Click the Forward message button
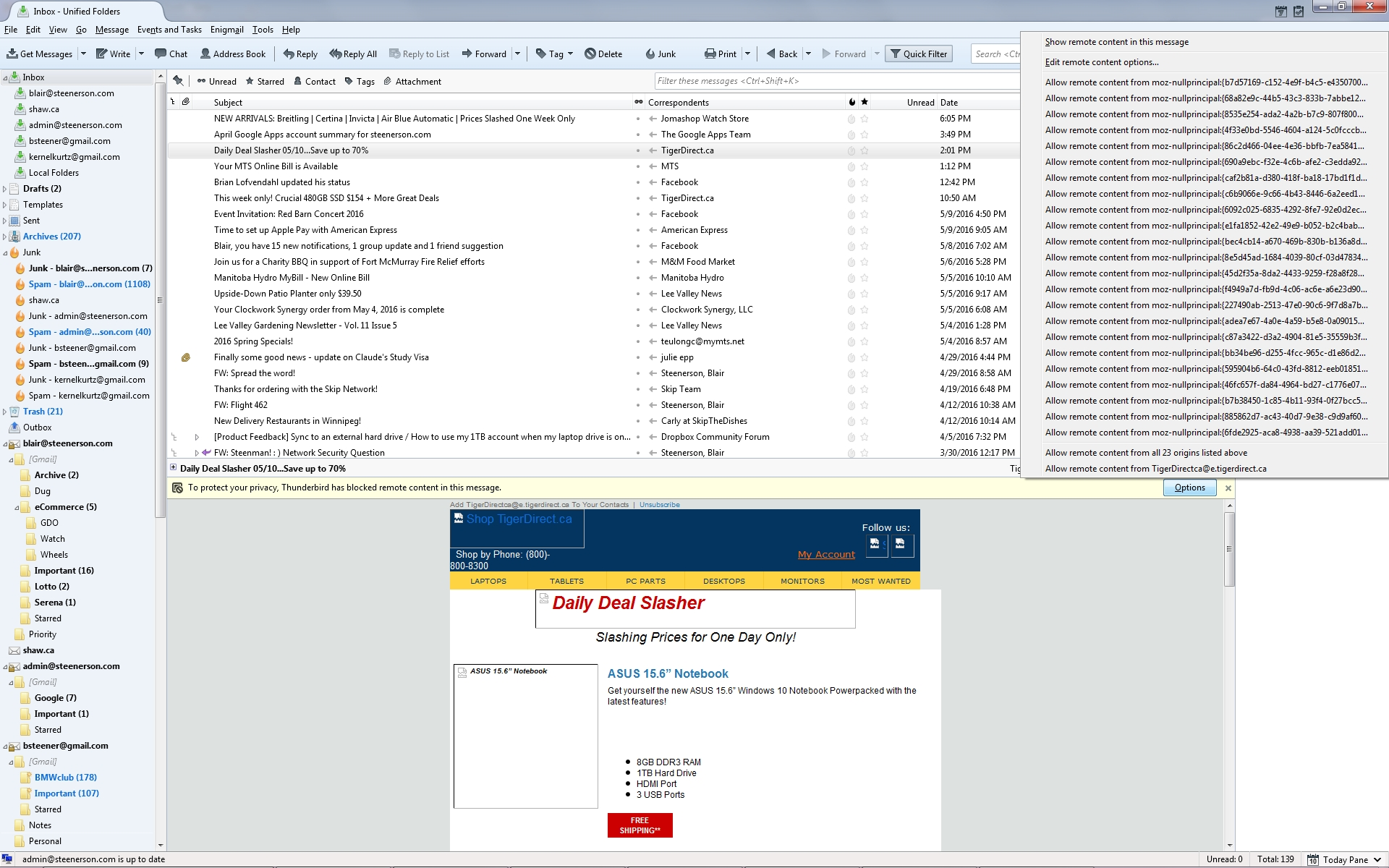 tap(485, 54)
